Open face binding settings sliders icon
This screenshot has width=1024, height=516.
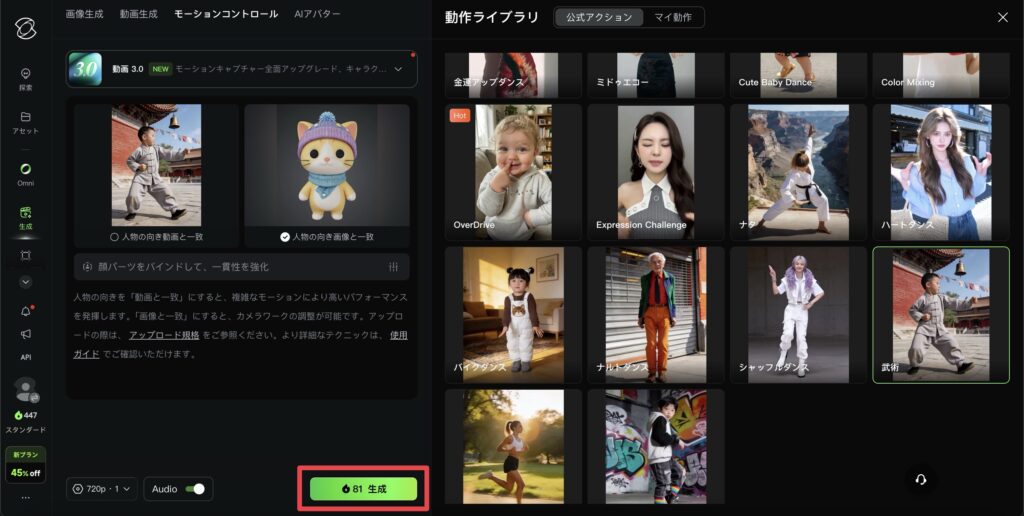[x=393, y=267]
